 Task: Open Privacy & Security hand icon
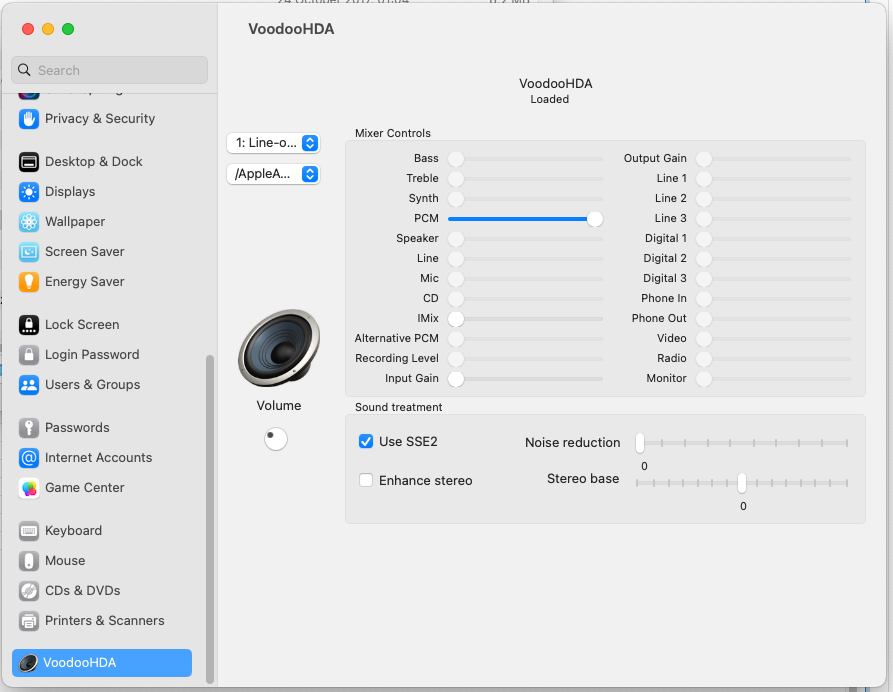coord(28,118)
